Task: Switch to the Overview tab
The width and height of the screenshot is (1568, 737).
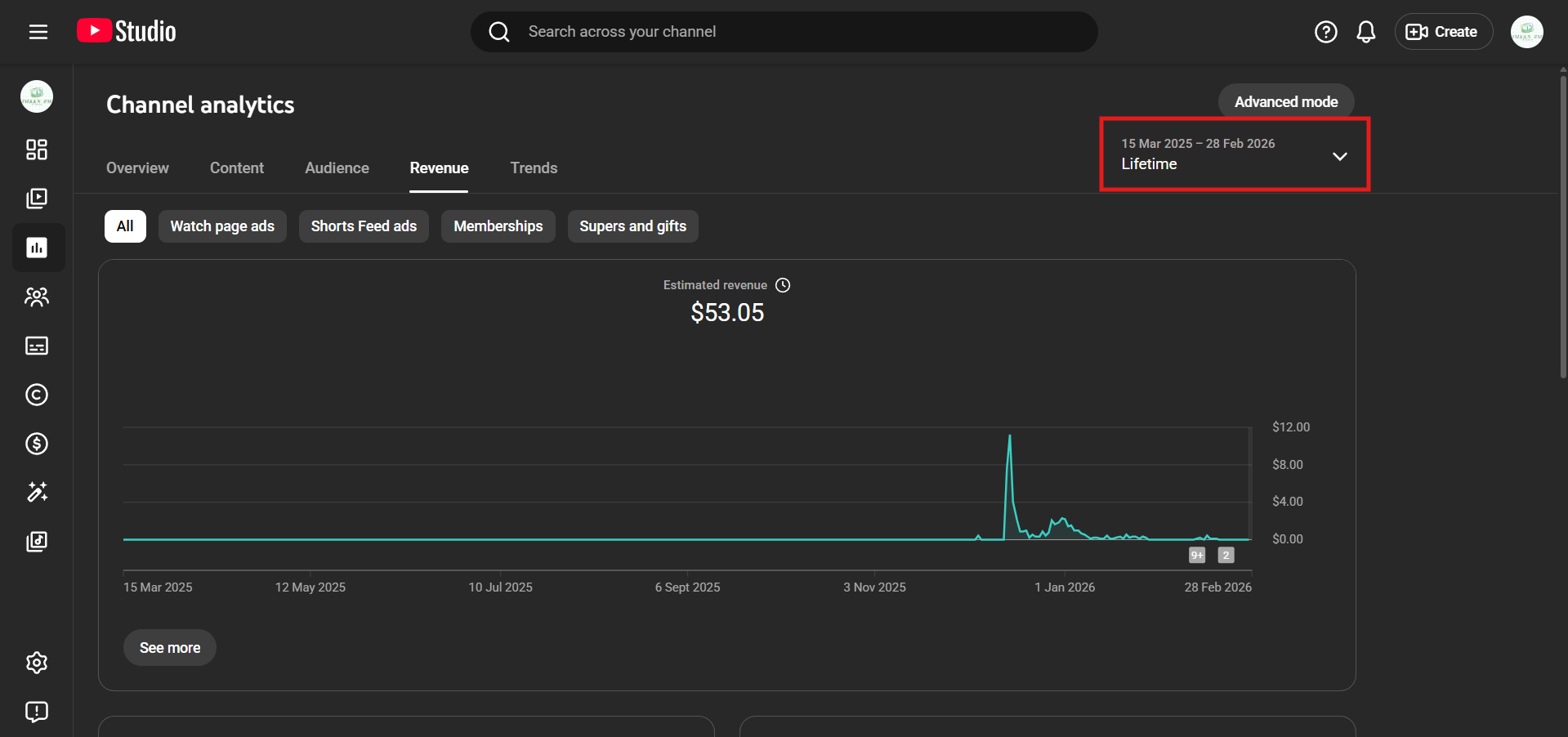Action: [137, 167]
